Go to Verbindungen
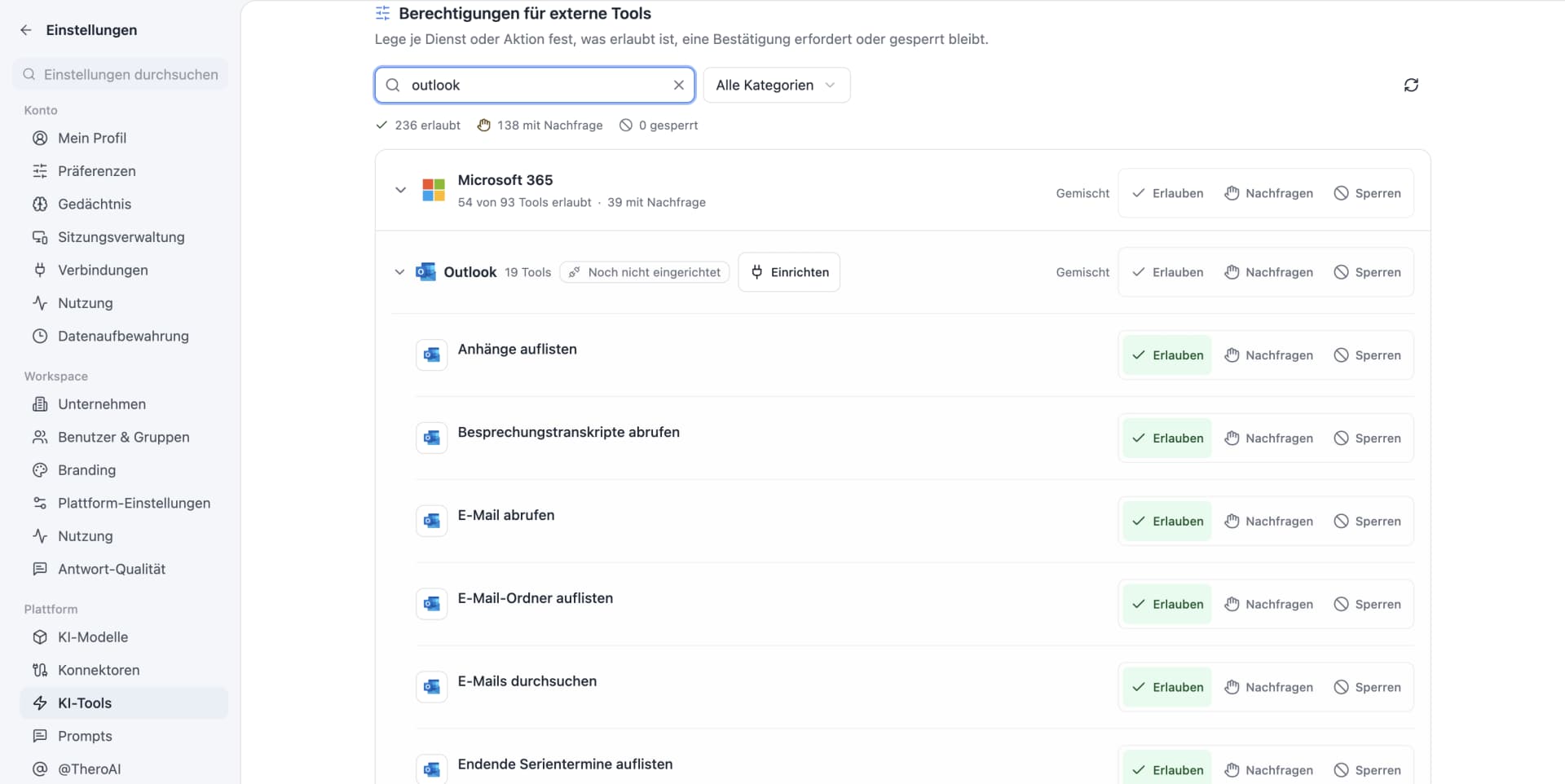 point(124,270)
